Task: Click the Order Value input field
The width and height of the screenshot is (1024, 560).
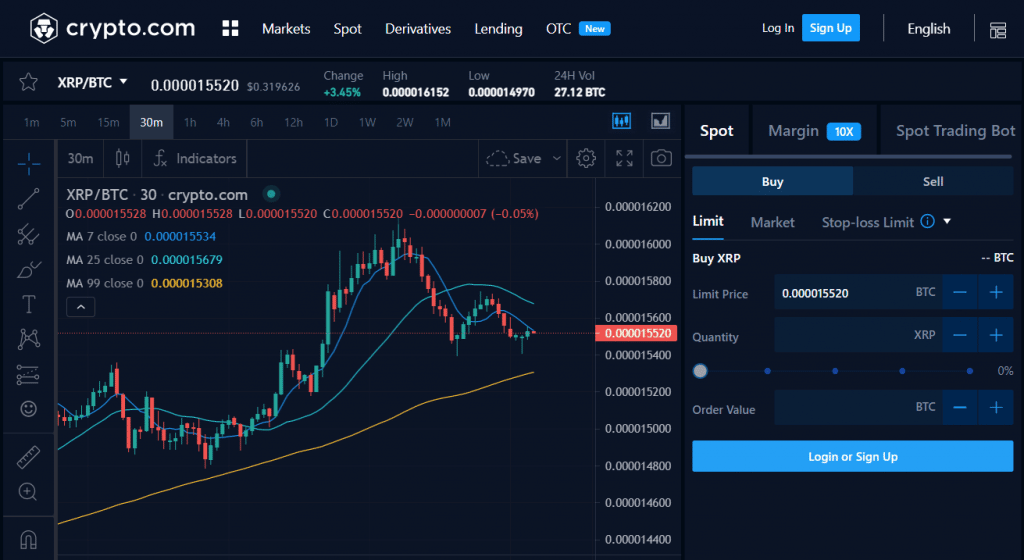Action: click(x=858, y=407)
